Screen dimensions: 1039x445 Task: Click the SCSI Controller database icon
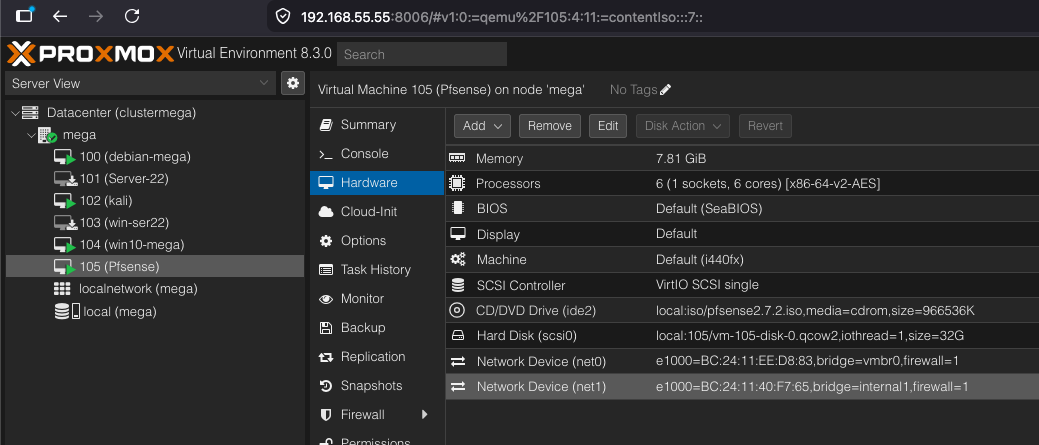457,285
